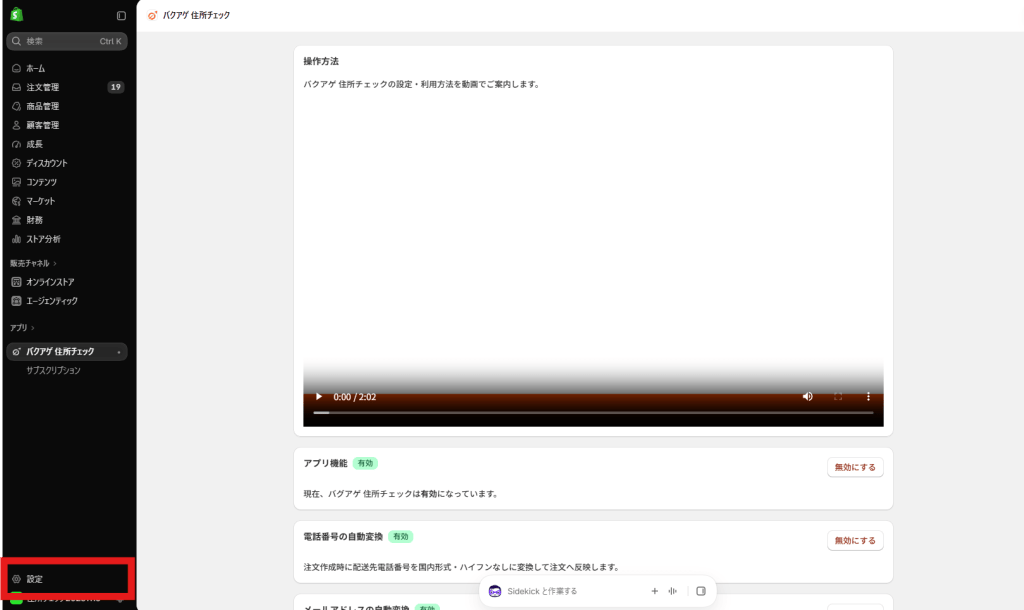1024x610 pixels.
Task: Click the 19 badge next to 注文管理
Action: (116, 87)
